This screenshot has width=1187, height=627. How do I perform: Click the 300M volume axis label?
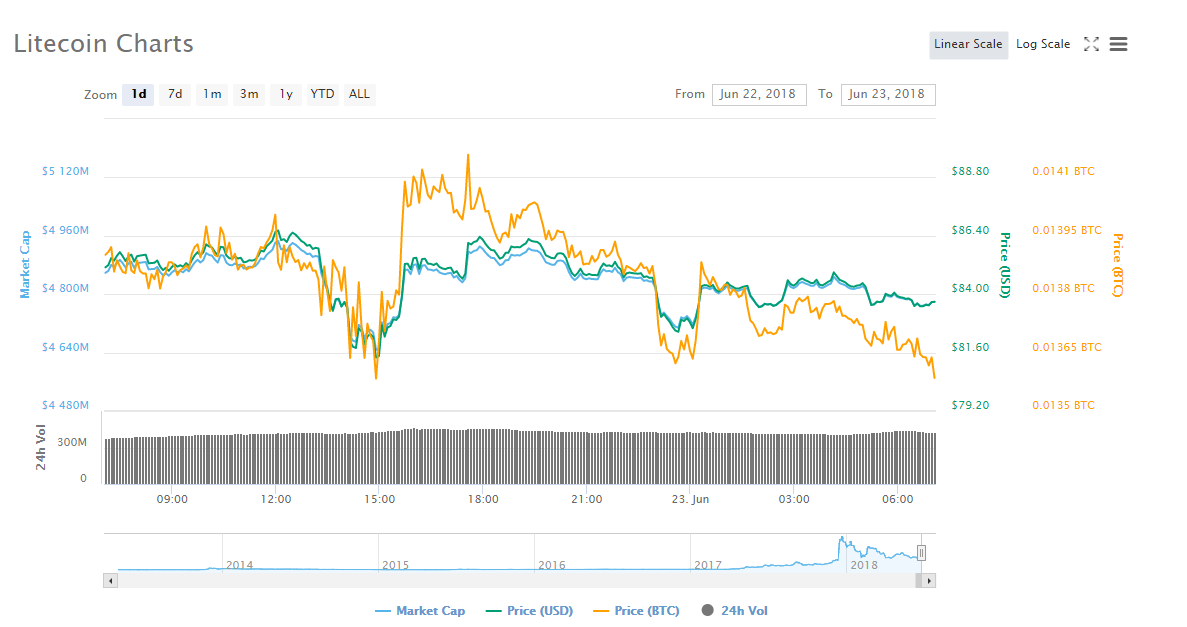[x=72, y=442]
